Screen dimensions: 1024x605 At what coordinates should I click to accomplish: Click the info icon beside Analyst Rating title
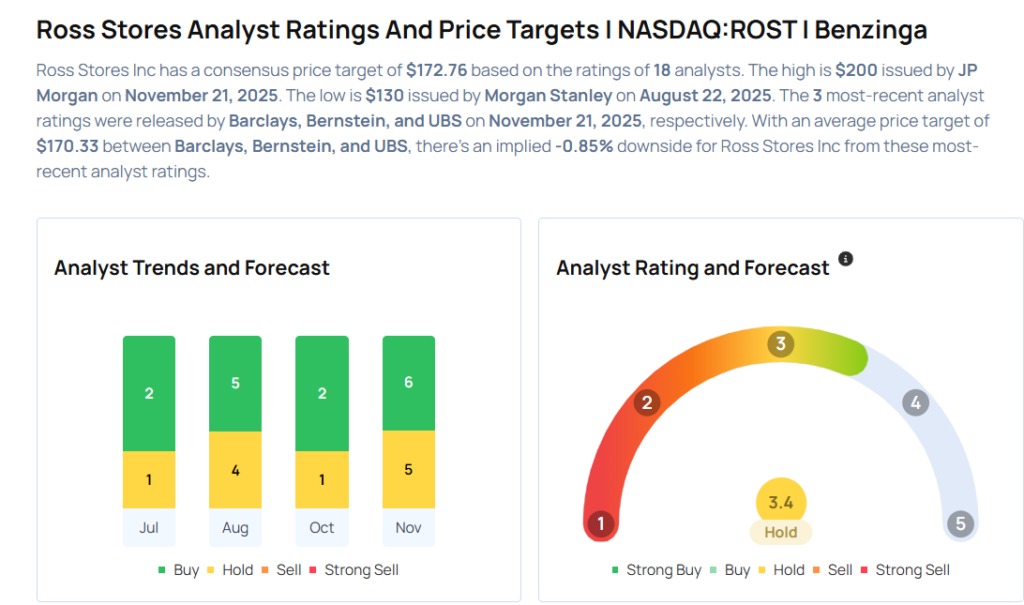click(845, 259)
